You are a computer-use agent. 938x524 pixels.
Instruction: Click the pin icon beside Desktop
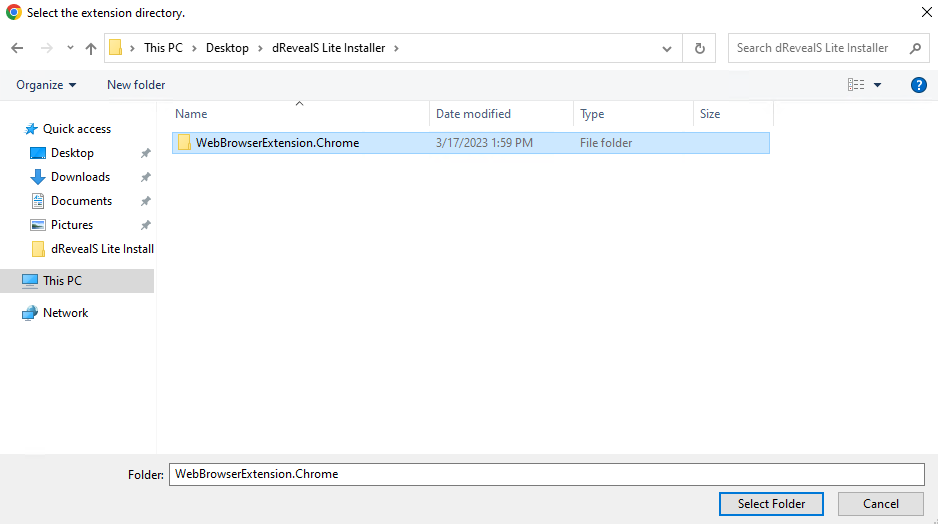coord(145,153)
